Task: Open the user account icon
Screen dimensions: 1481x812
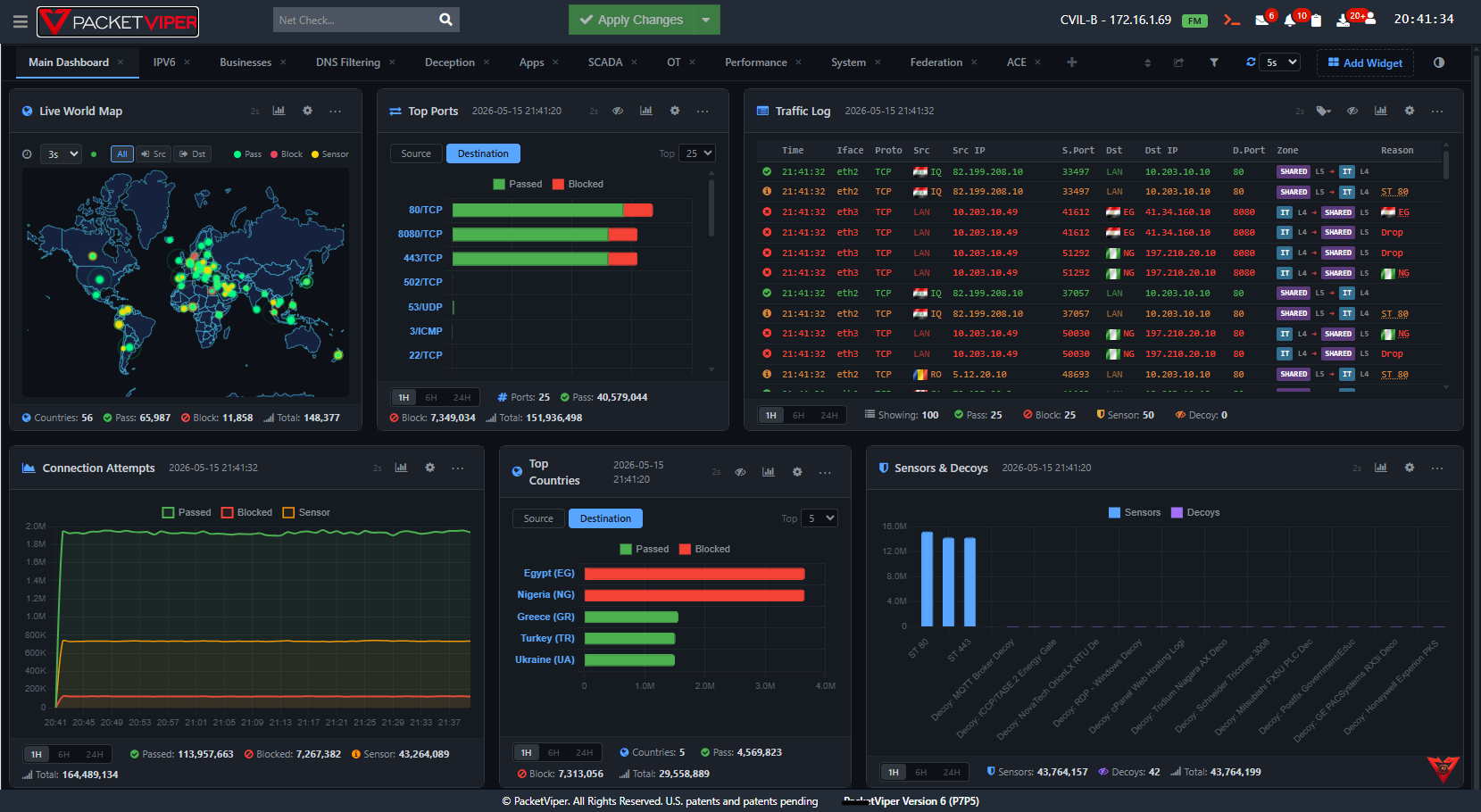Action: tap(1370, 19)
